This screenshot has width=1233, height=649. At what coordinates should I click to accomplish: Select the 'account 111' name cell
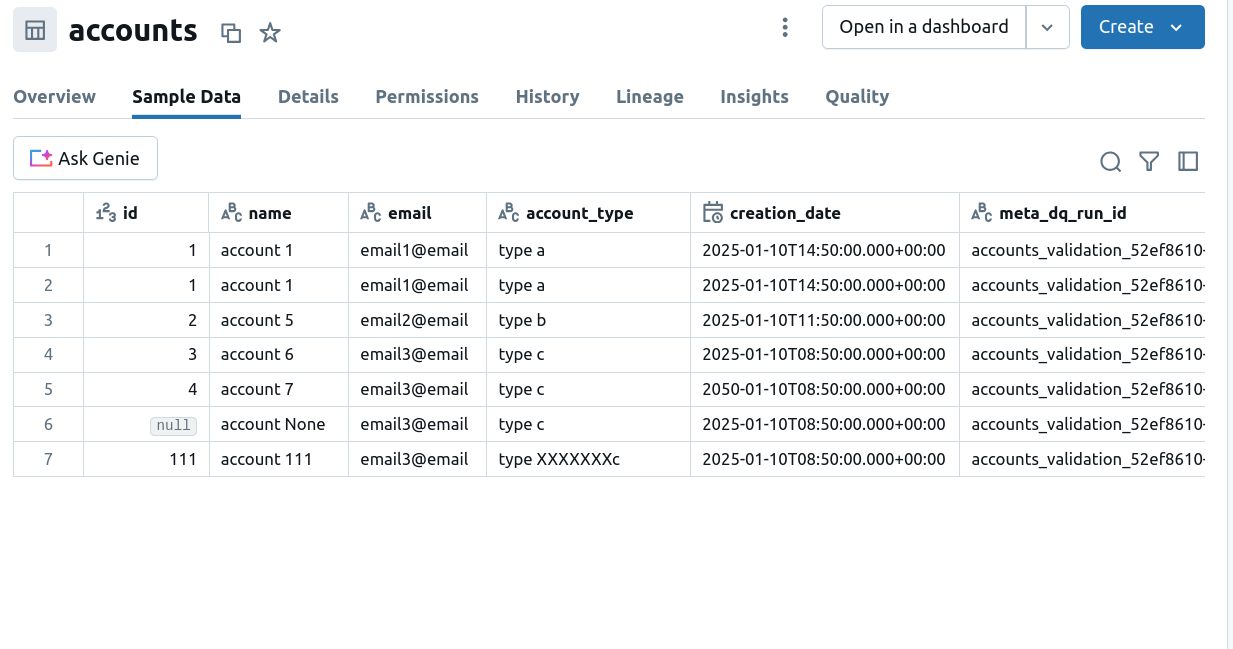pyautogui.click(x=279, y=459)
